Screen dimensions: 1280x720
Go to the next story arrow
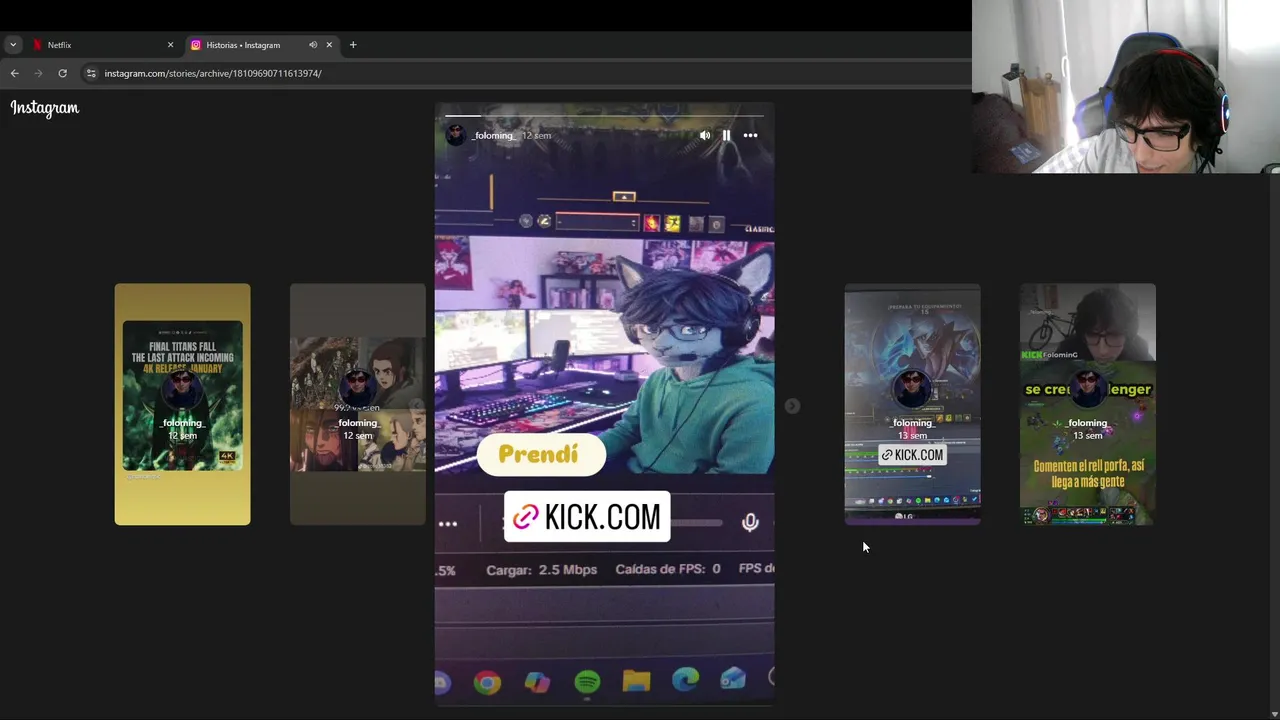click(792, 405)
